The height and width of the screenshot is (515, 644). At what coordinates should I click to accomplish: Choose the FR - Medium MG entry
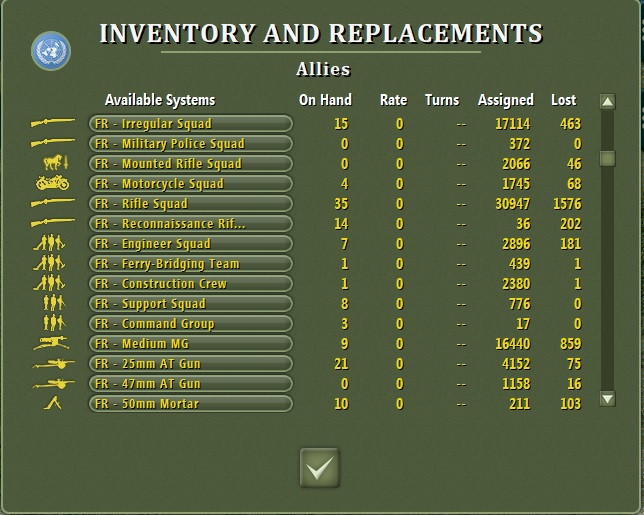tap(191, 343)
